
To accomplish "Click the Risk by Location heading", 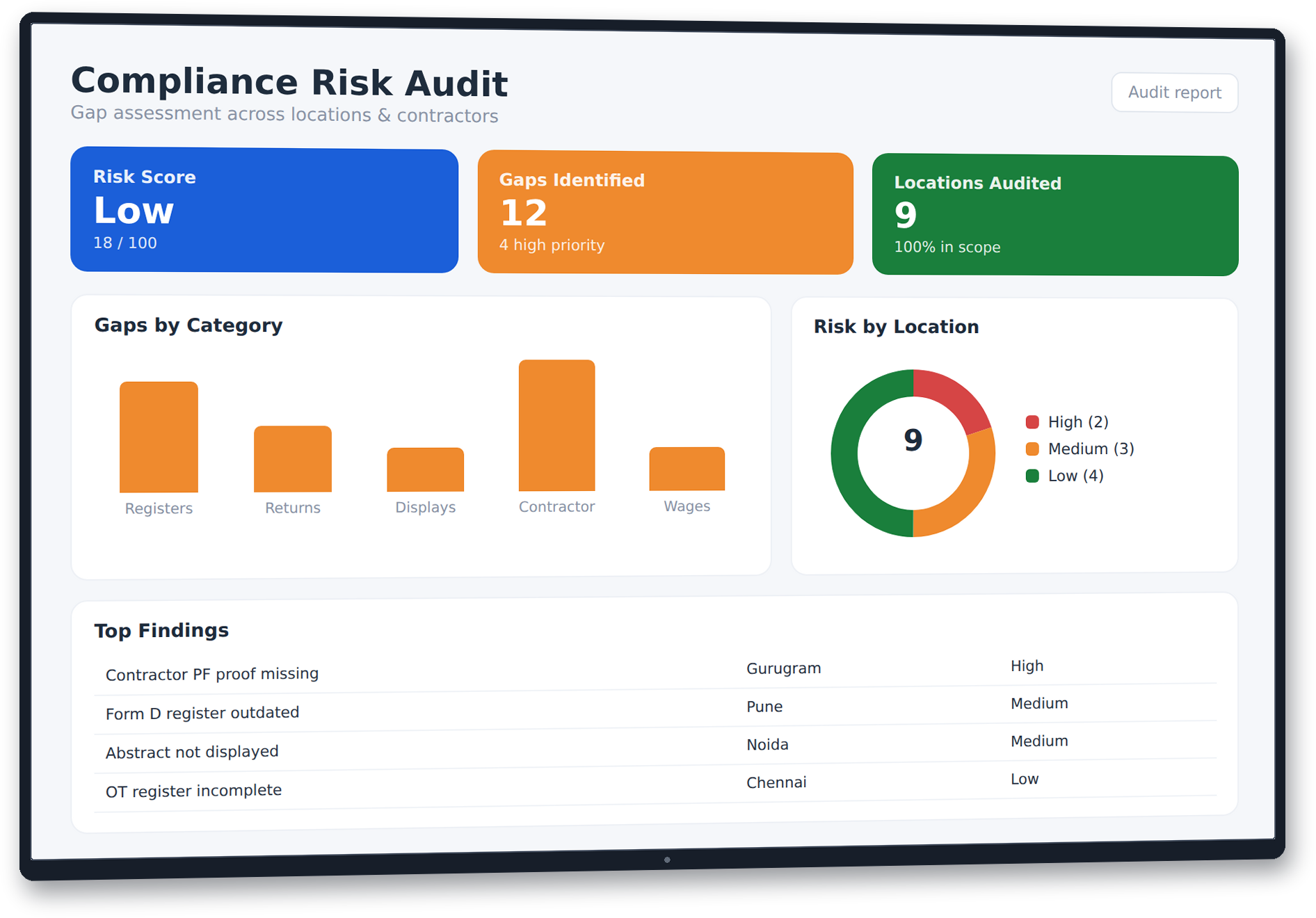I will pyautogui.click(x=896, y=327).
